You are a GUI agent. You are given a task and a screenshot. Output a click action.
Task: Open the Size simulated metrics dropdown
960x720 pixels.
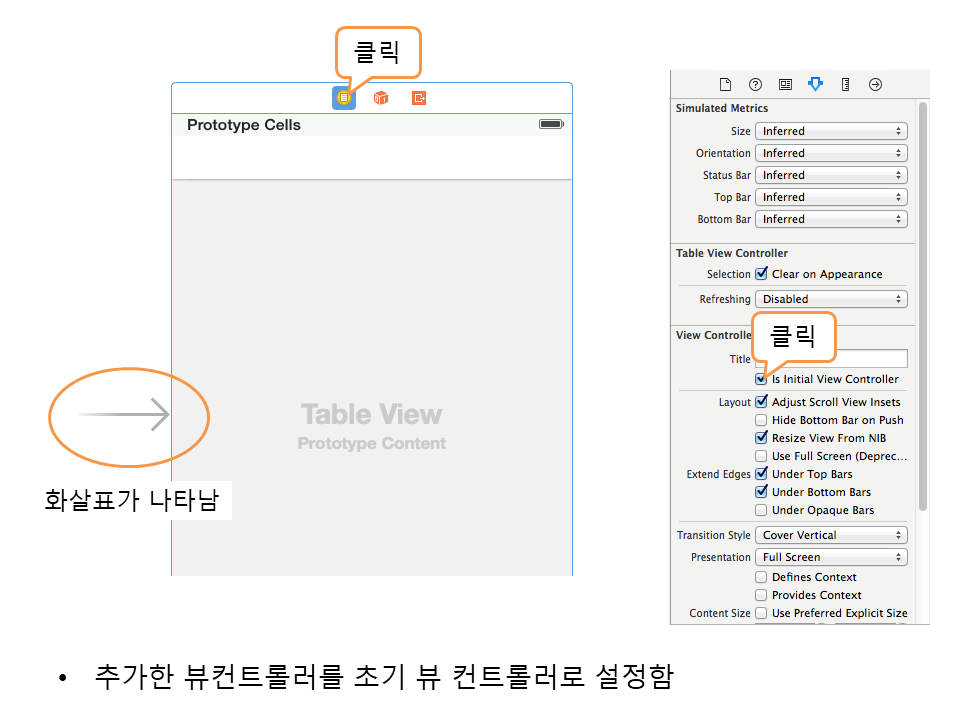[x=831, y=131]
